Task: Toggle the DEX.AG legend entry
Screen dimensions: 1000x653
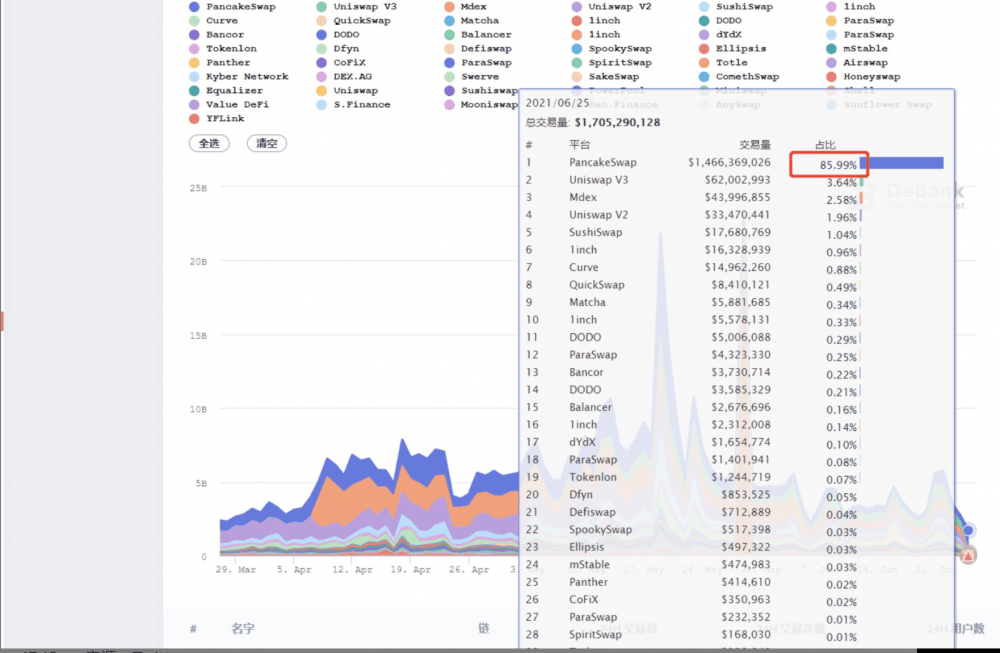Action: click(344, 77)
